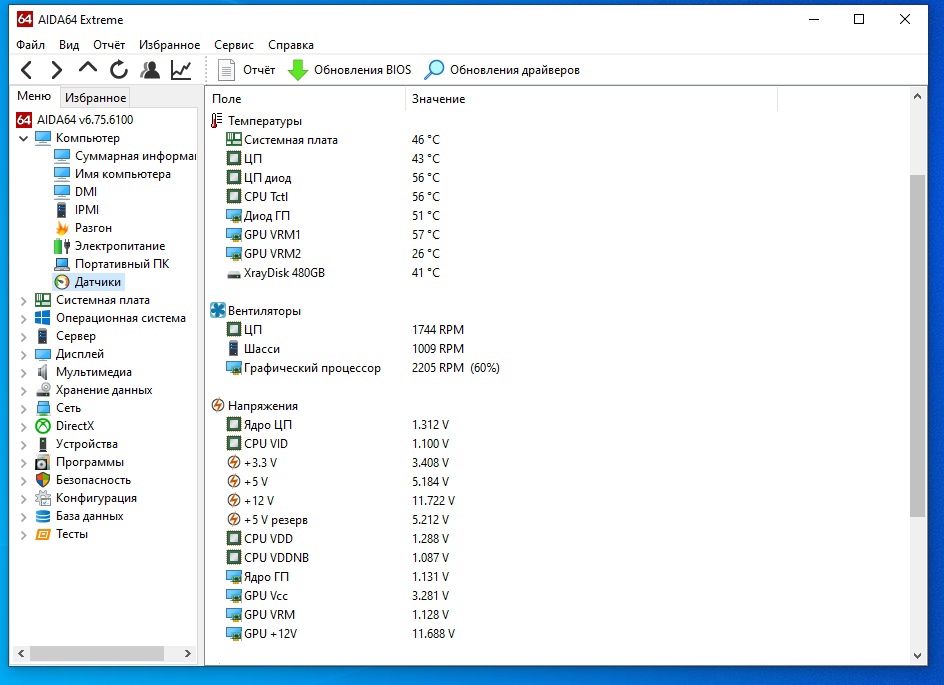Click the scroll down arrow of sensor list
The height and width of the screenshot is (685, 944).
coord(917,656)
